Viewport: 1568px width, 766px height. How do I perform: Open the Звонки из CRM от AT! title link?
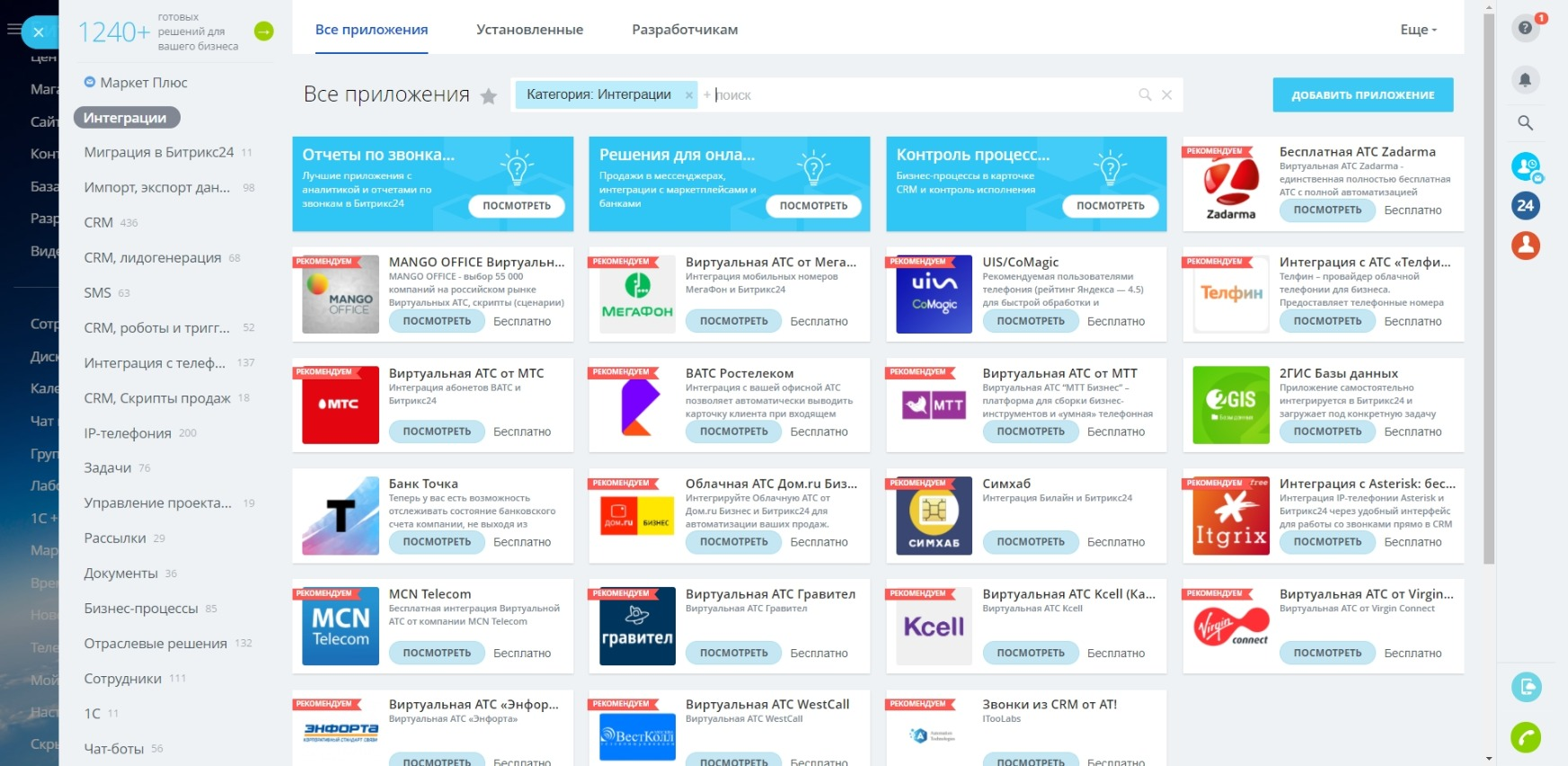coord(1050,705)
